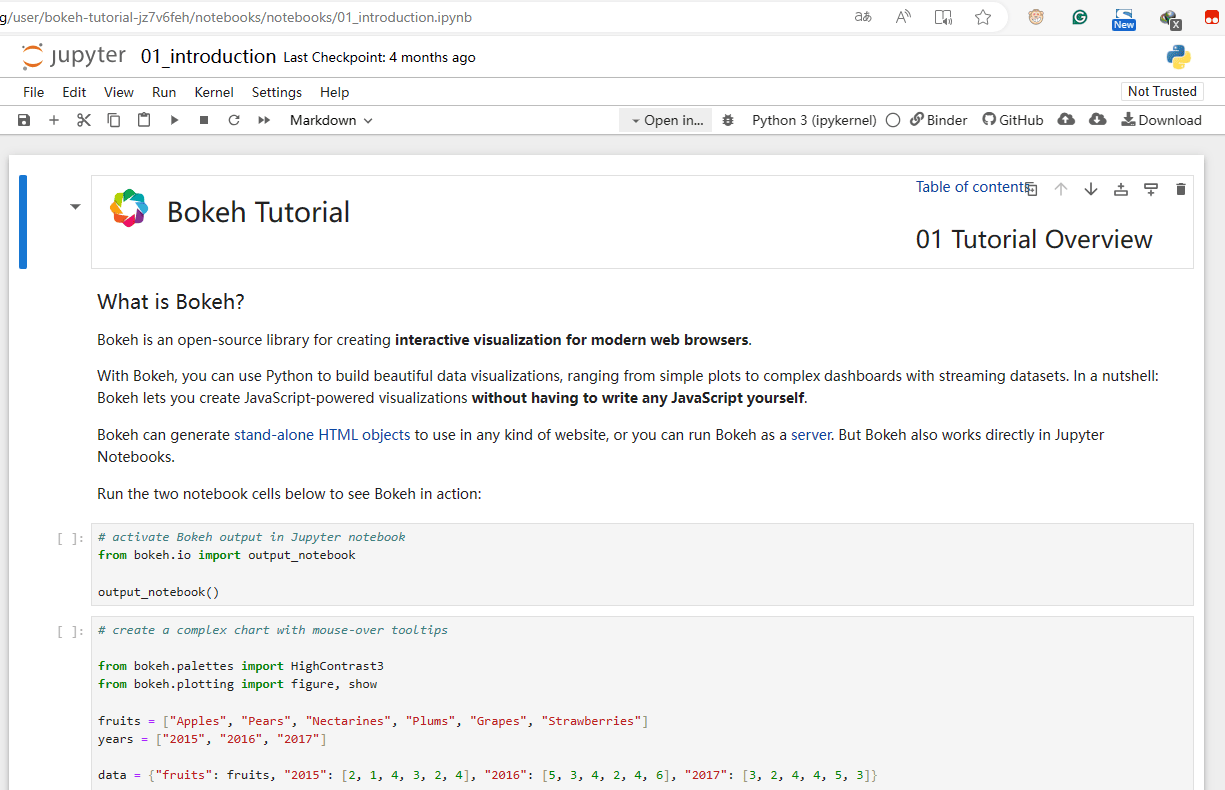Add page to favorites star
Image resolution: width=1225 pixels, height=790 pixels.
pos(983,17)
